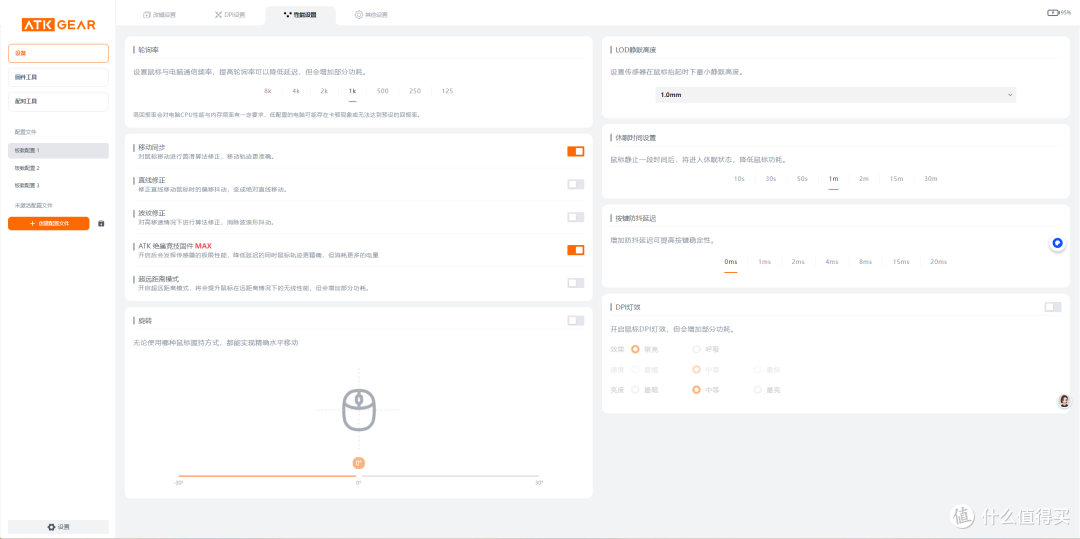Set sleep time to 10s
The image size is (1080, 539).
coord(739,179)
